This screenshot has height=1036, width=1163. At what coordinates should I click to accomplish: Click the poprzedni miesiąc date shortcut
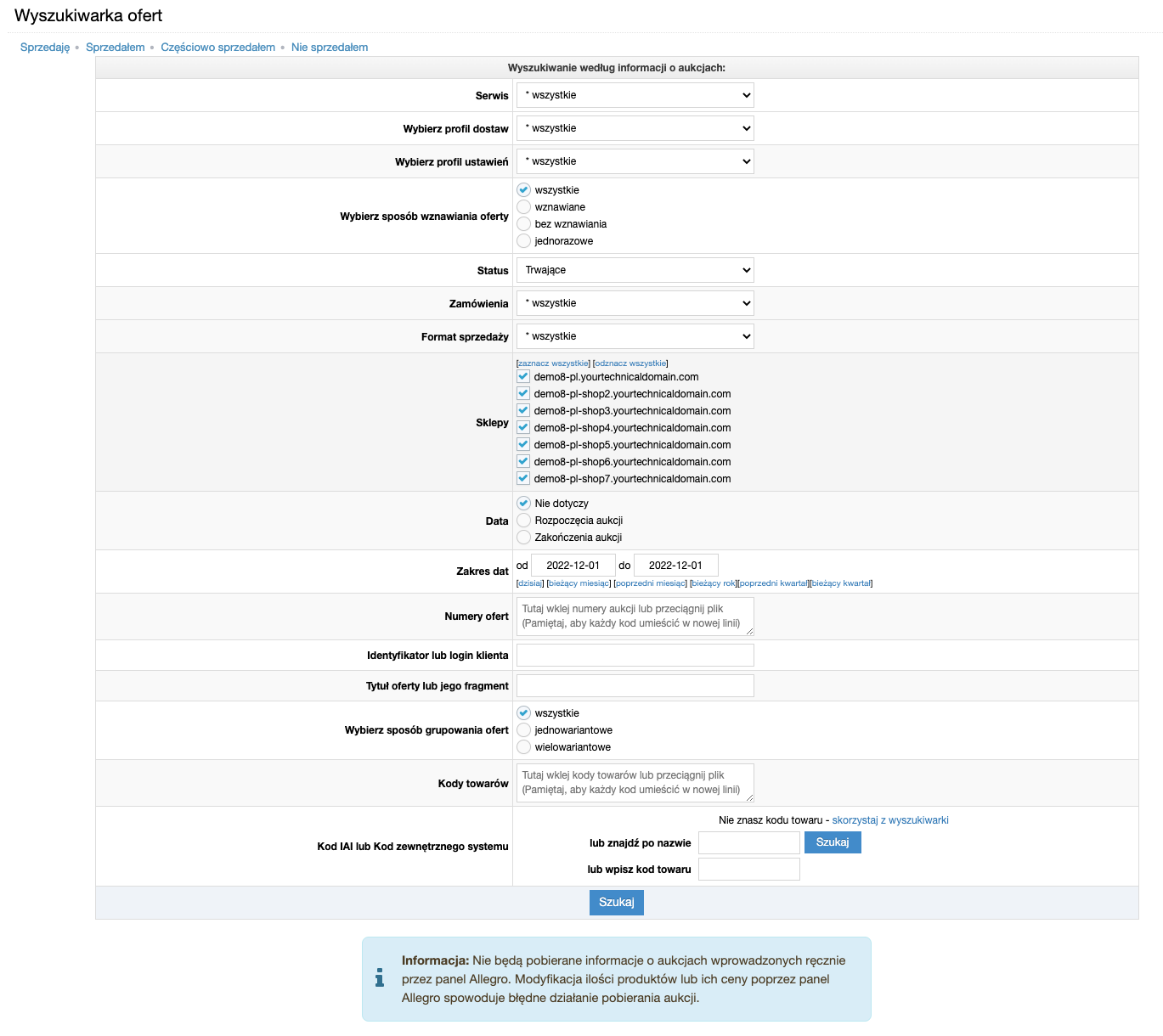pyautogui.click(x=651, y=583)
